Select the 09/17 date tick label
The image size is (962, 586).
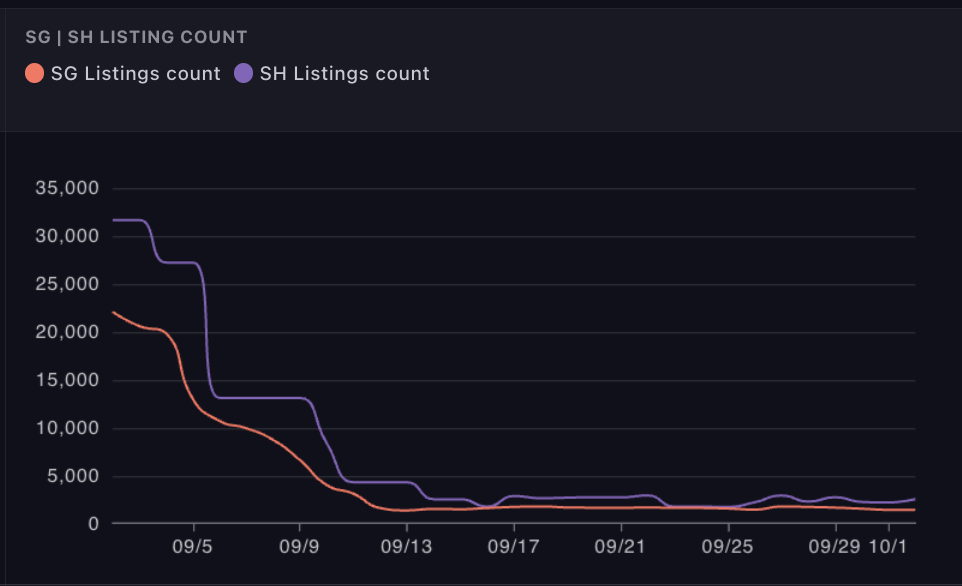coord(513,547)
